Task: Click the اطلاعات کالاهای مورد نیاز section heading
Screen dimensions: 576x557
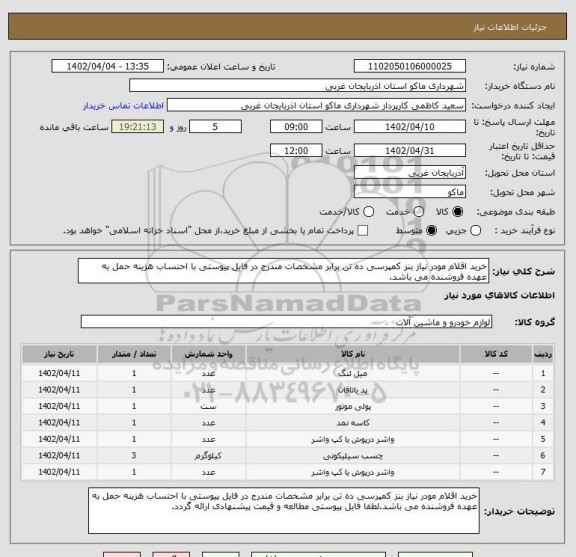Action: tap(499, 295)
